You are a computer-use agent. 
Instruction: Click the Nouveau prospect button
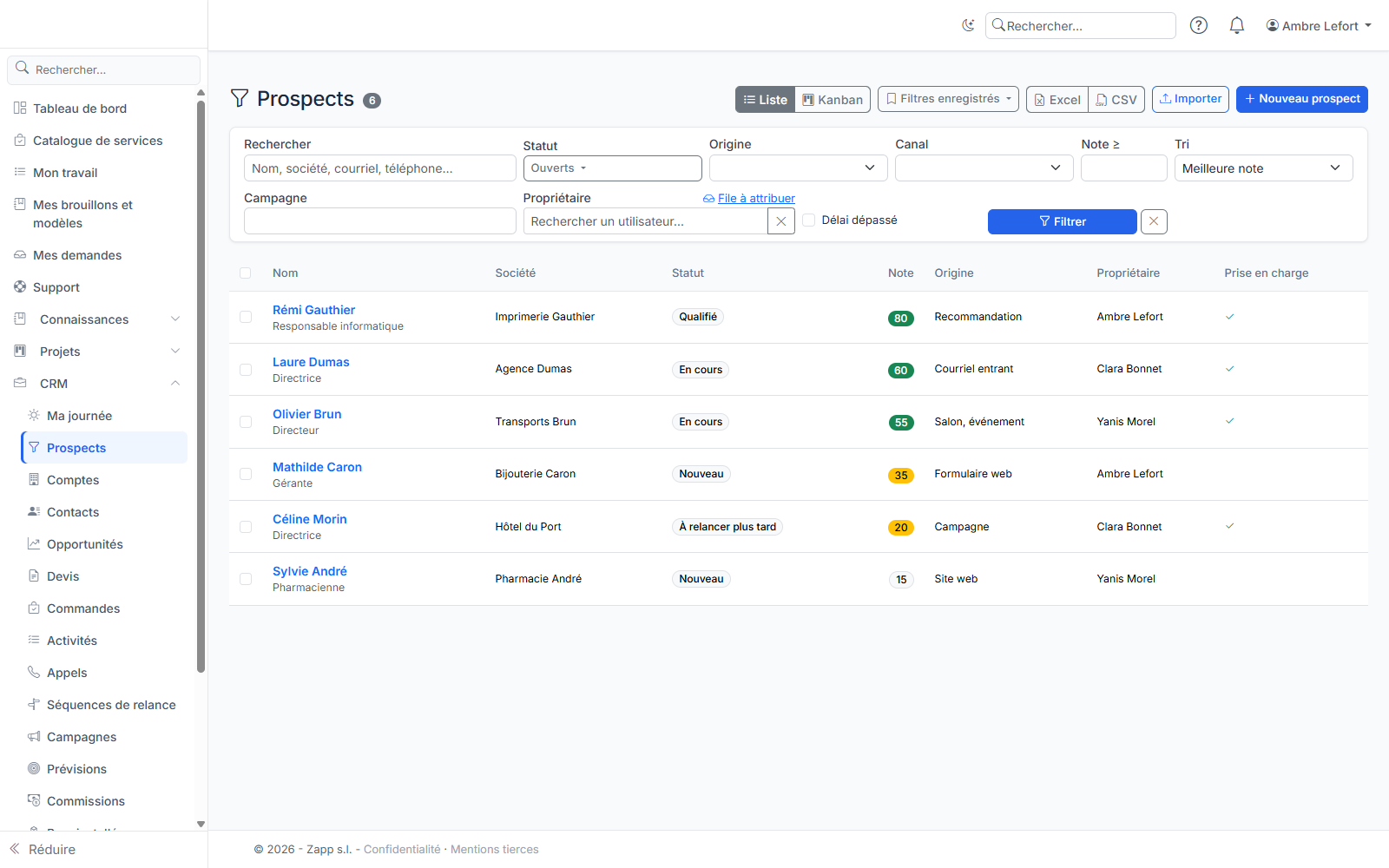pyautogui.click(x=1302, y=99)
